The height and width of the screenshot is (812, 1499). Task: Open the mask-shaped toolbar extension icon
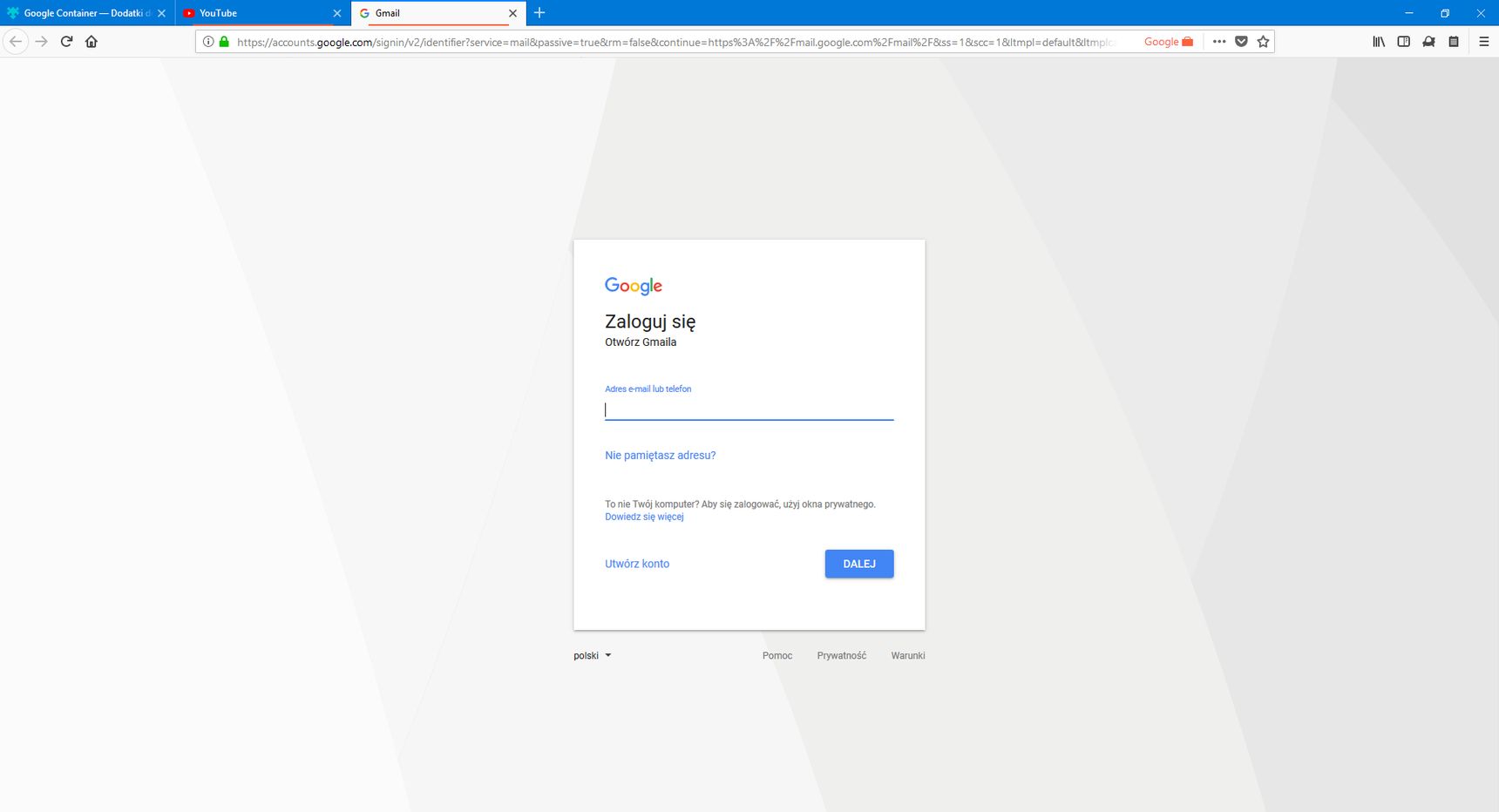pos(1428,41)
